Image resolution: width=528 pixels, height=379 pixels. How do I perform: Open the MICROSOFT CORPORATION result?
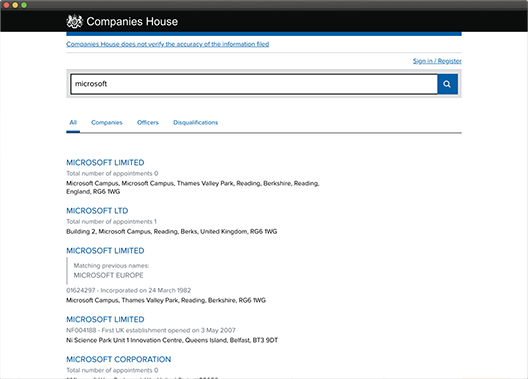tap(119, 359)
